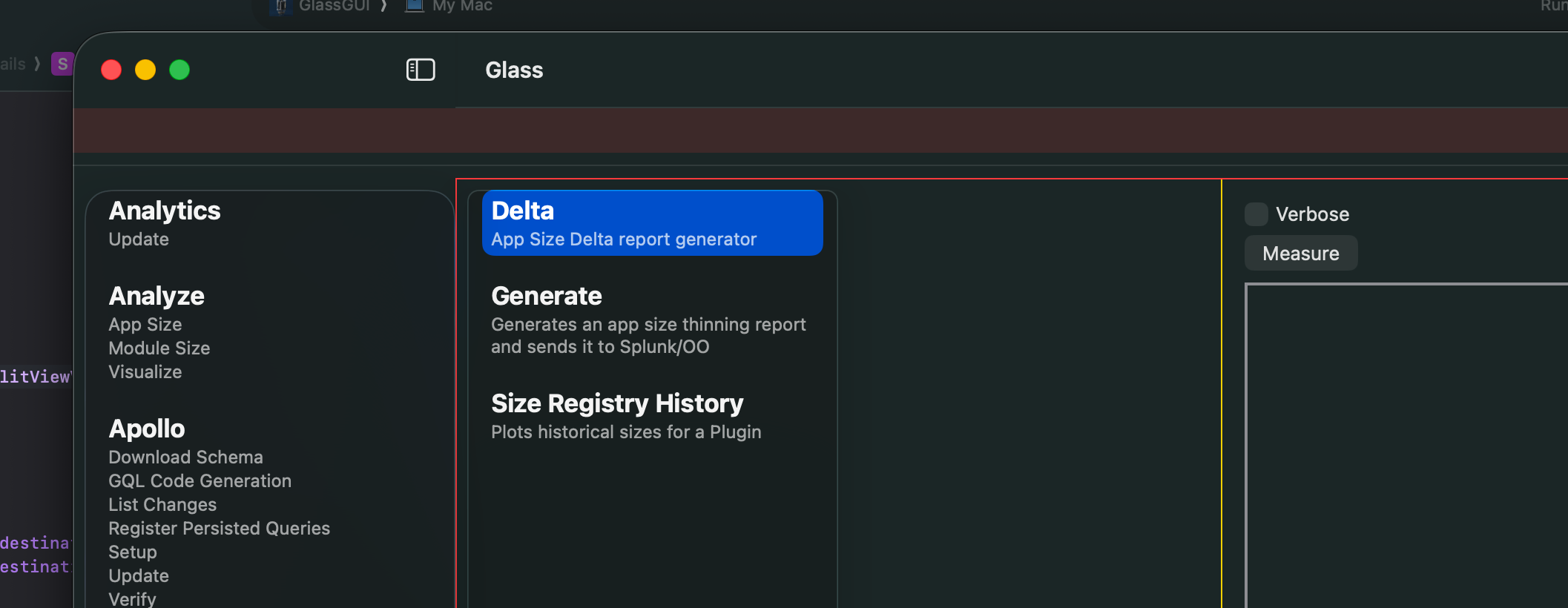Click the empty output text area
The width and height of the screenshot is (1568, 608).
[x=1406, y=445]
